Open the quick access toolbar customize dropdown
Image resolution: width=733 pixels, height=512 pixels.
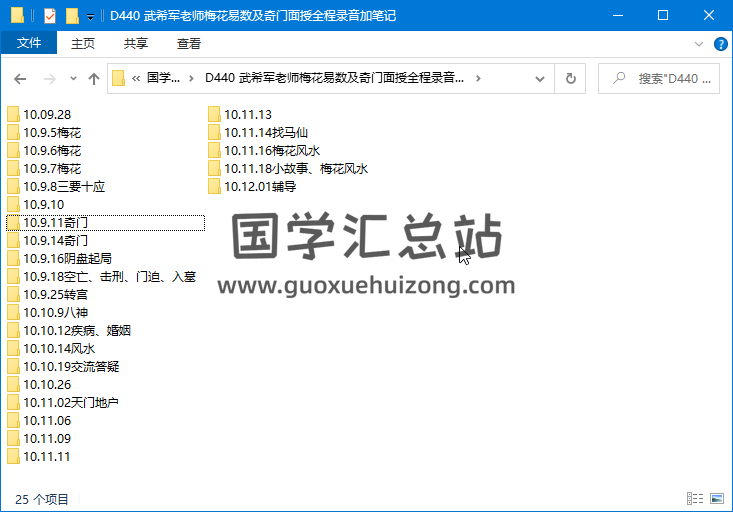click(x=90, y=17)
